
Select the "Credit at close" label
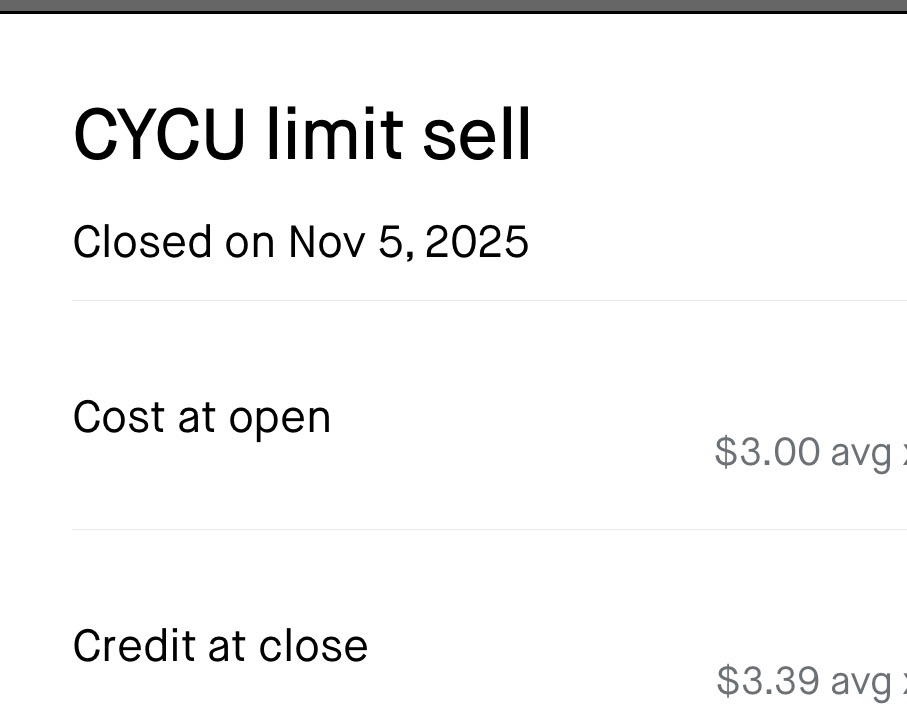220,646
